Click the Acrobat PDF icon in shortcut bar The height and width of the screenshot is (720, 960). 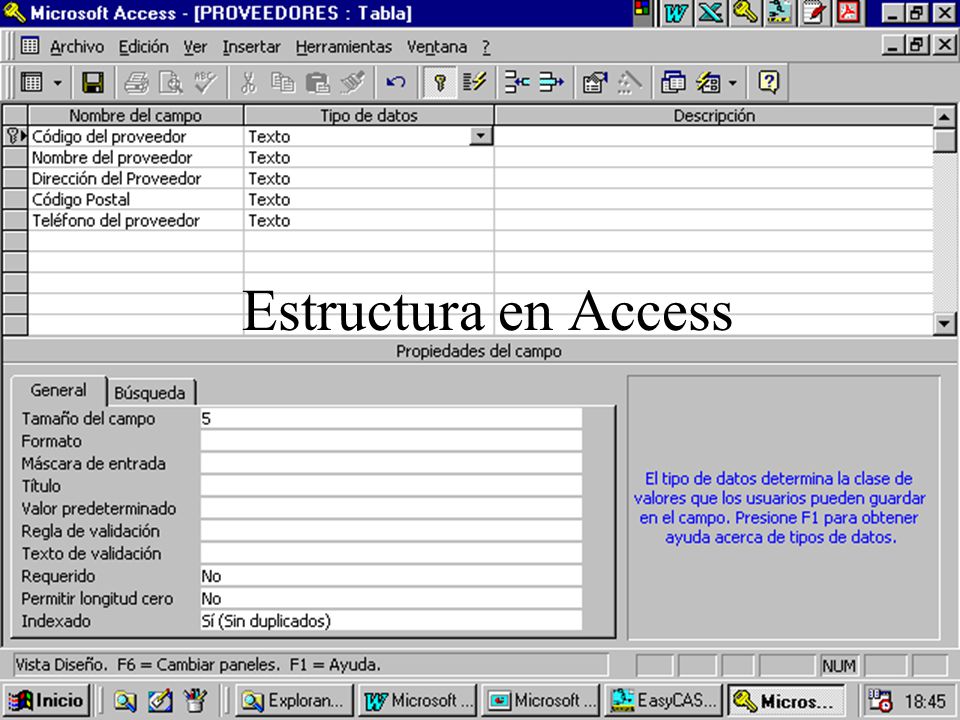(x=849, y=13)
